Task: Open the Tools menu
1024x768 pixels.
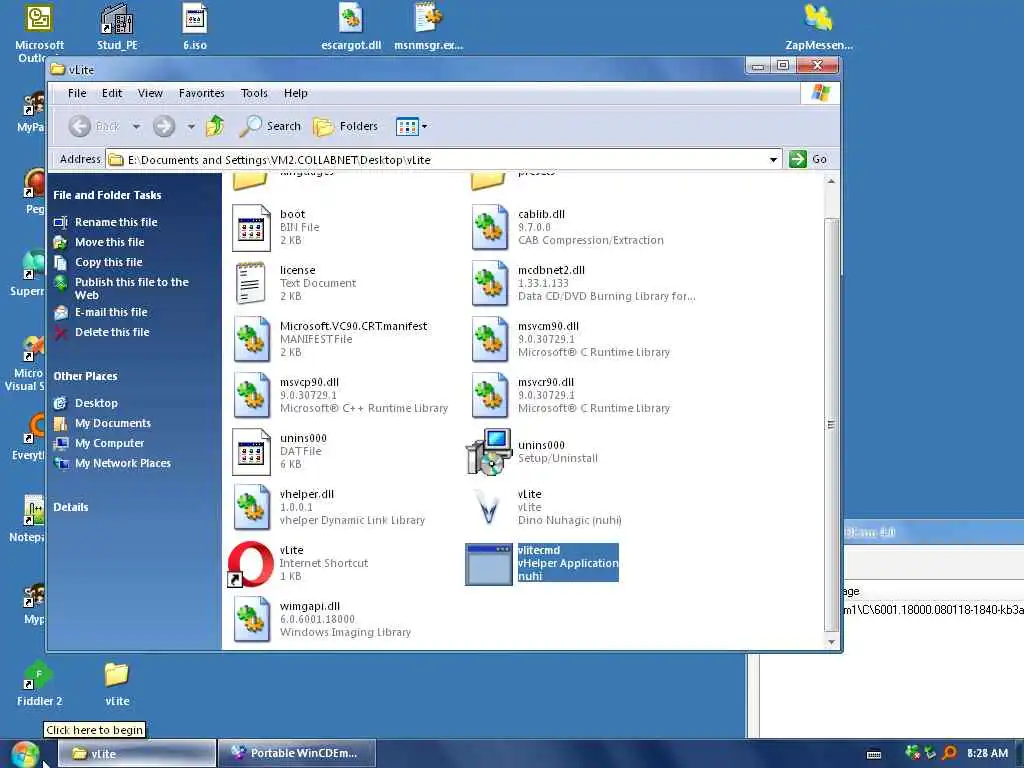Action: [254, 93]
